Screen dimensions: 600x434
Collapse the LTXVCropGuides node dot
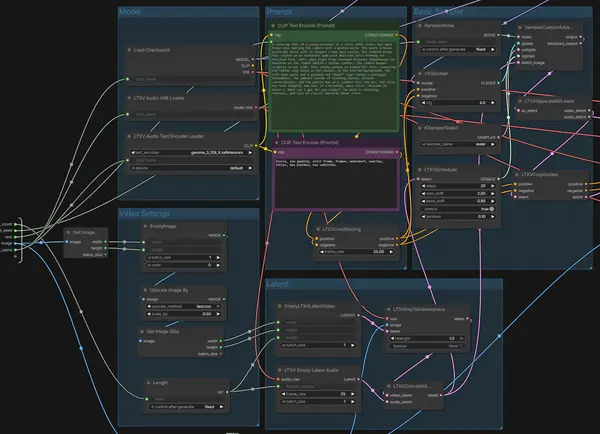[517, 175]
